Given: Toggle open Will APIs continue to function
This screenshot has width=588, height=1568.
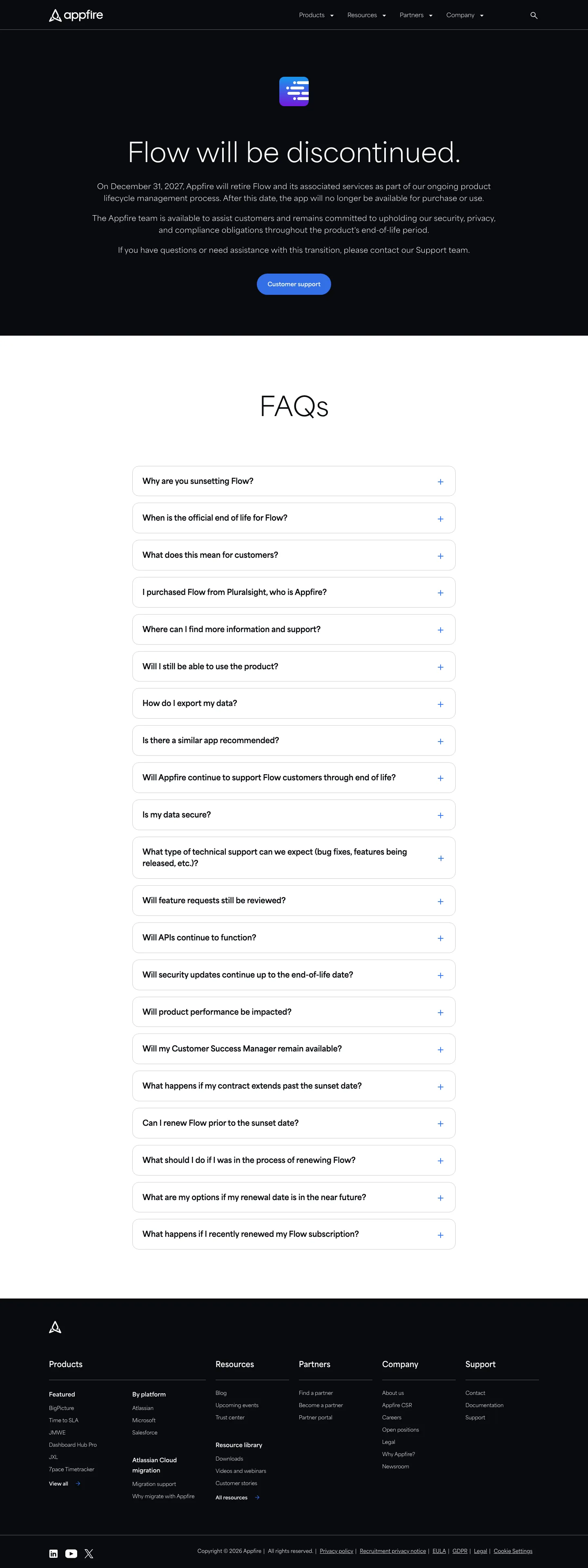Looking at the screenshot, I should (294, 938).
